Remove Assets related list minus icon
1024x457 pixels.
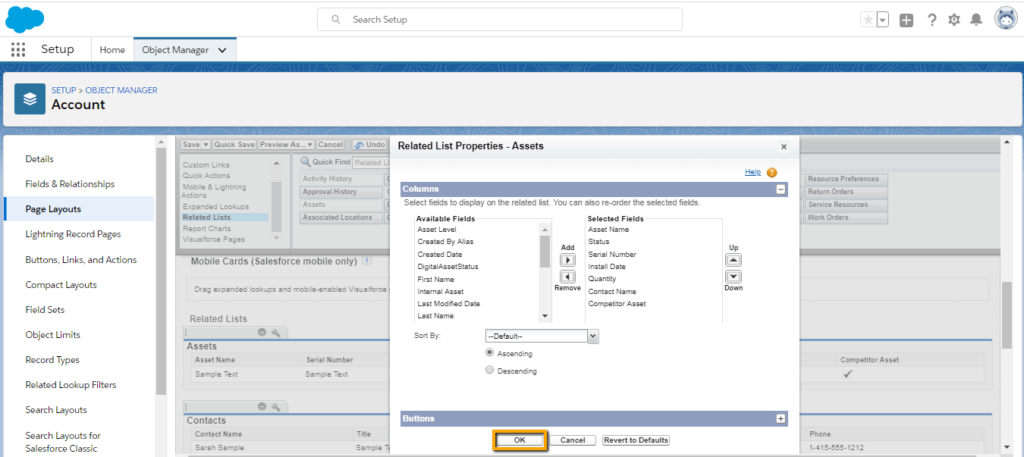[262, 332]
